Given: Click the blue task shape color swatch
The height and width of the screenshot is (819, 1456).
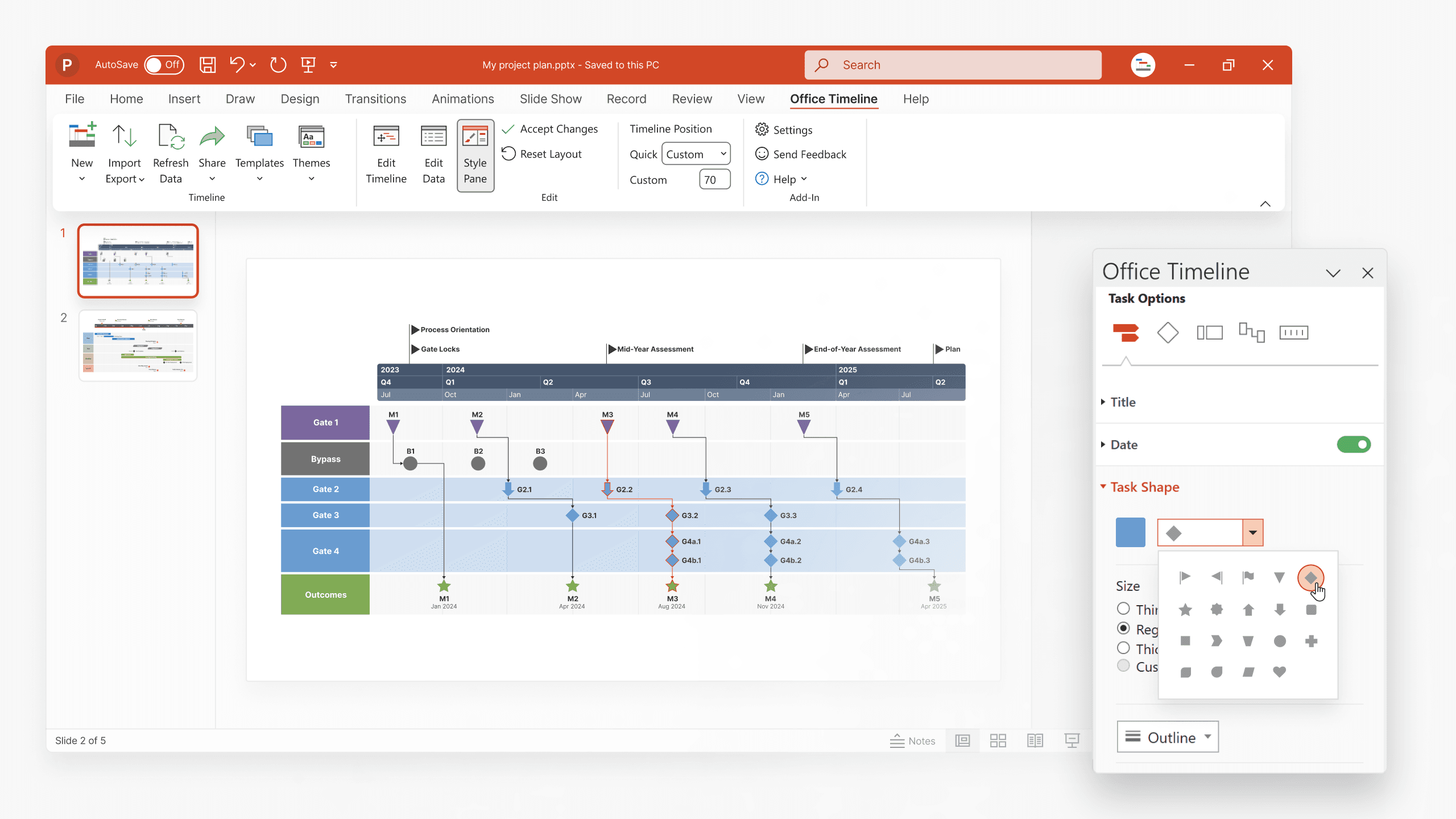Looking at the screenshot, I should pyautogui.click(x=1130, y=532).
